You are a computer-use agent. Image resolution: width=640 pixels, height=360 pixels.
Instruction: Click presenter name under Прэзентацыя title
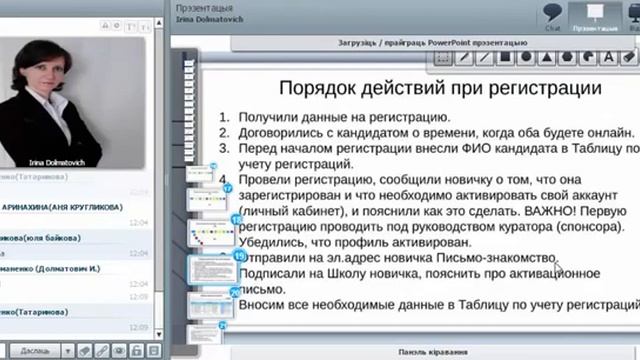click(x=209, y=19)
